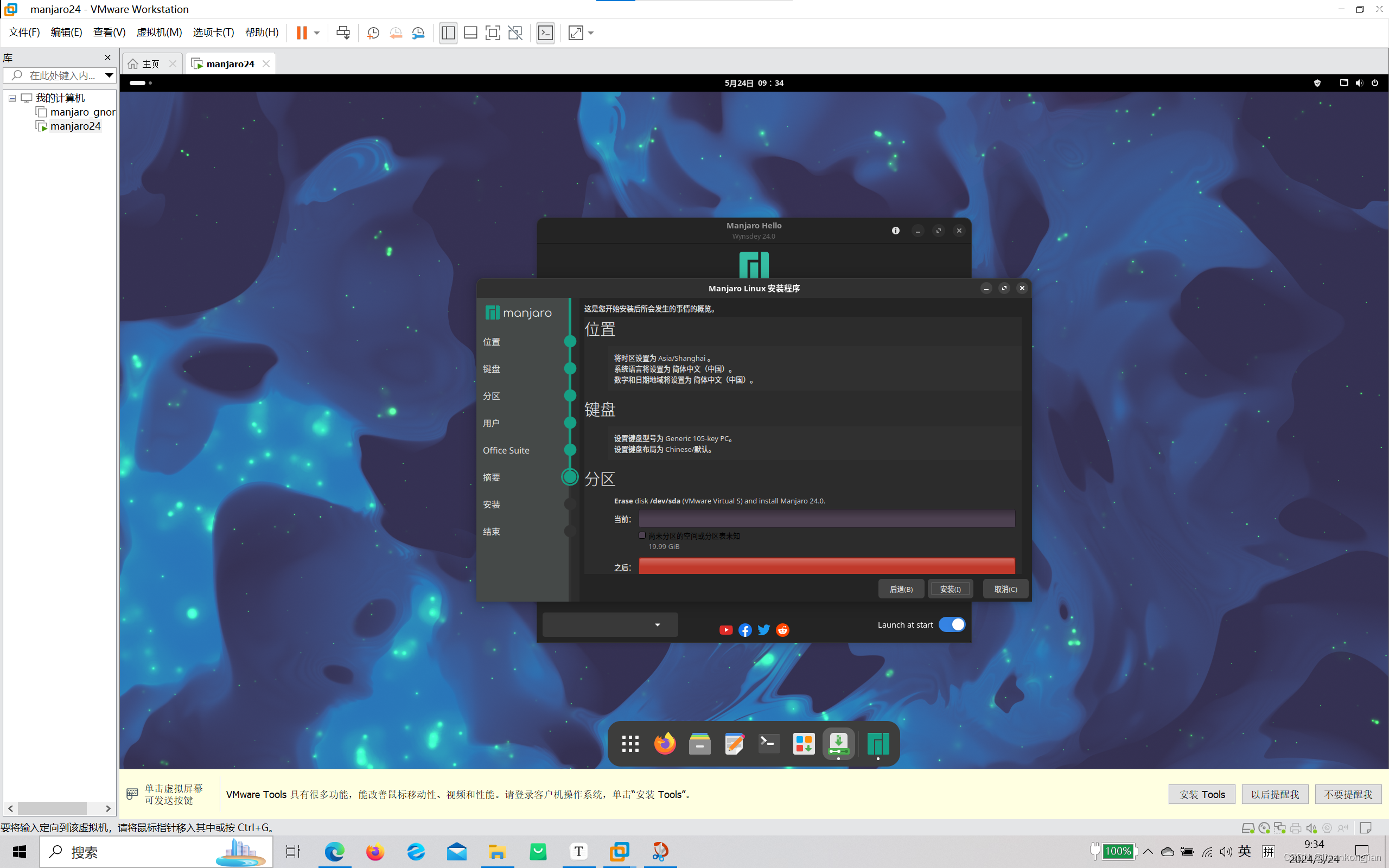The image size is (1389, 868).
Task: Click the GNOME activities workspace indicator
Action: click(x=141, y=82)
